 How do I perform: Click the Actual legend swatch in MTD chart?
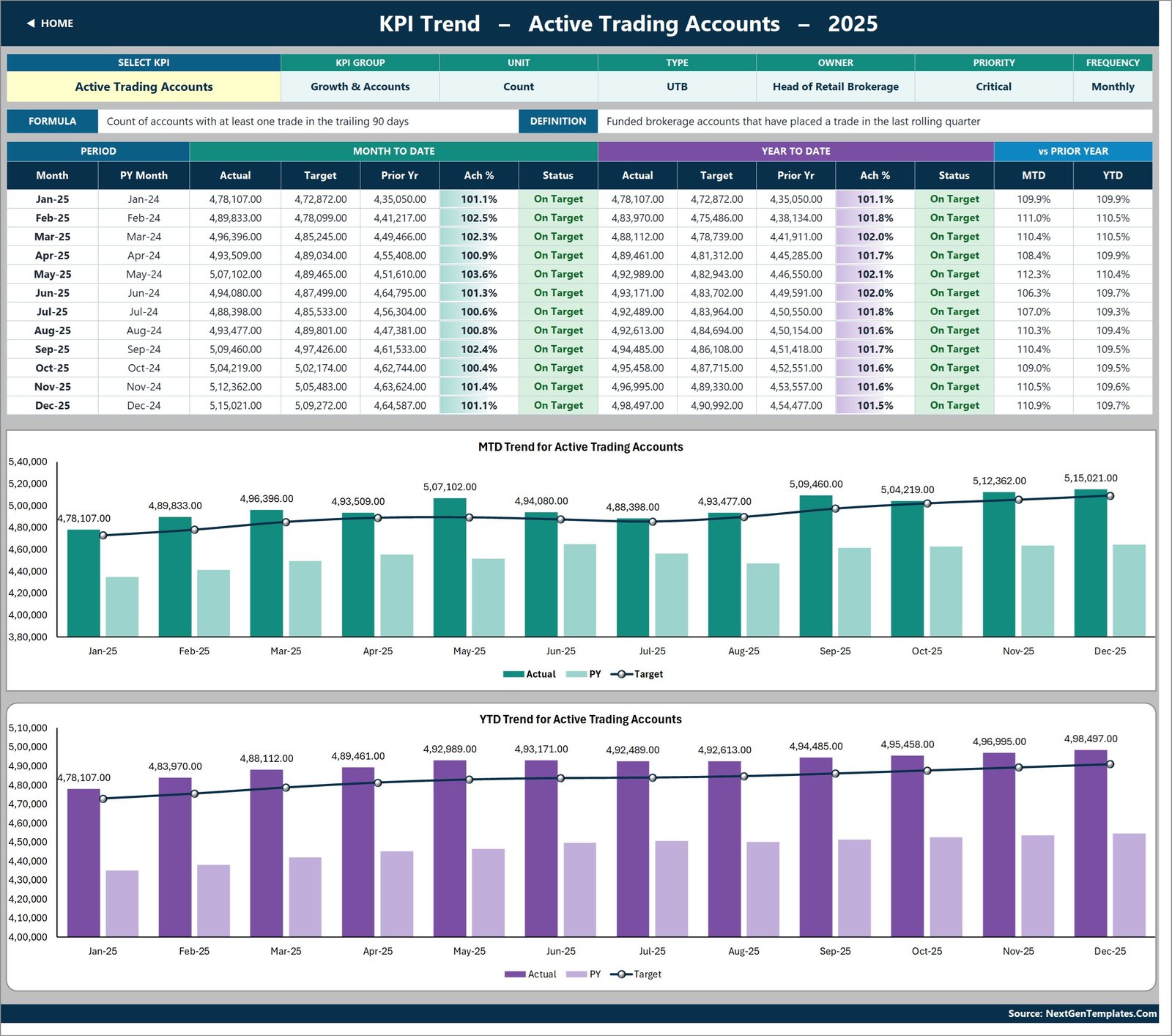[x=513, y=674]
